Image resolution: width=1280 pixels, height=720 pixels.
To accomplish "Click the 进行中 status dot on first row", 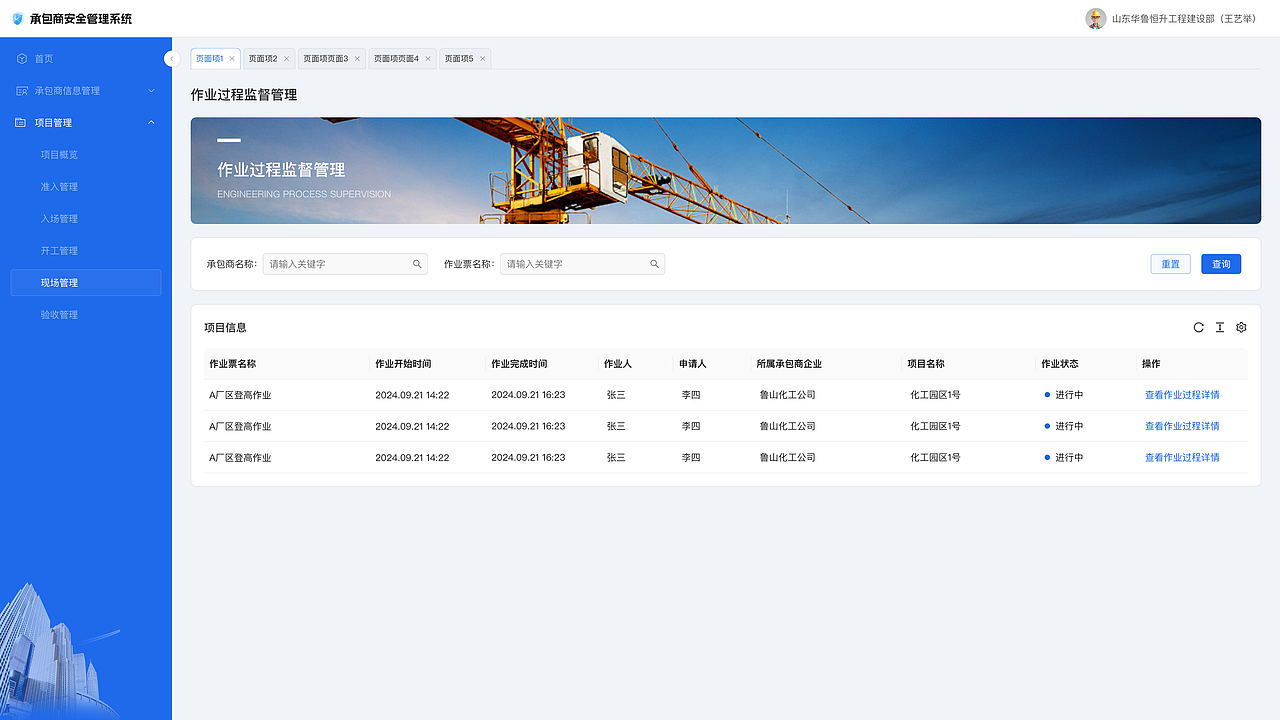I will (x=1046, y=394).
